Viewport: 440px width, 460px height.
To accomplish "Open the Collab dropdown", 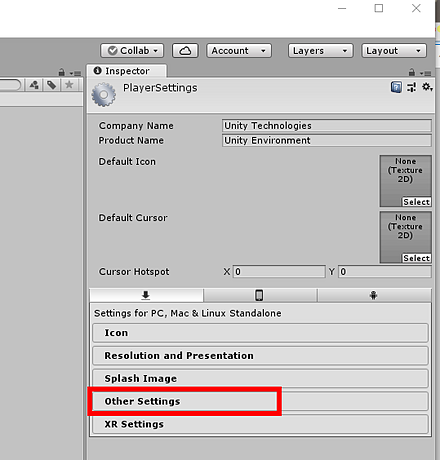I will coord(132,51).
